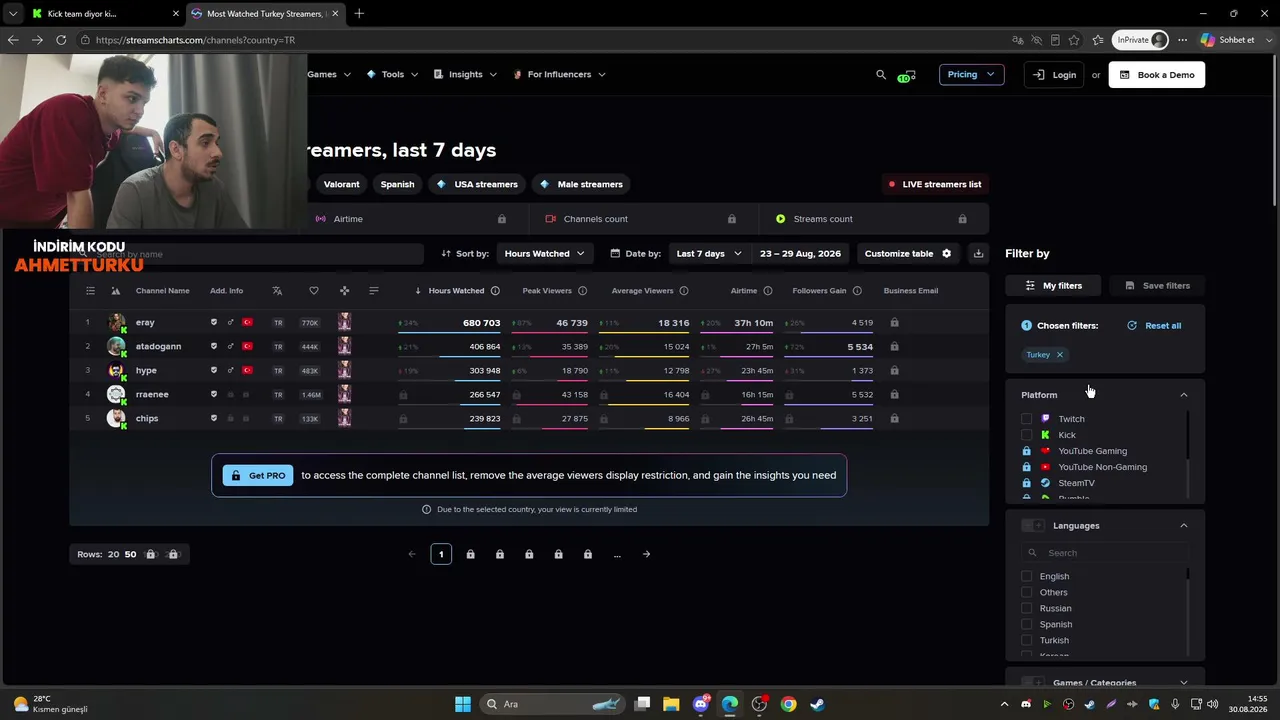This screenshot has height=720, width=1280.
Task: Toggle the Languages include/exclude switch
Action: pos(1033,526)
